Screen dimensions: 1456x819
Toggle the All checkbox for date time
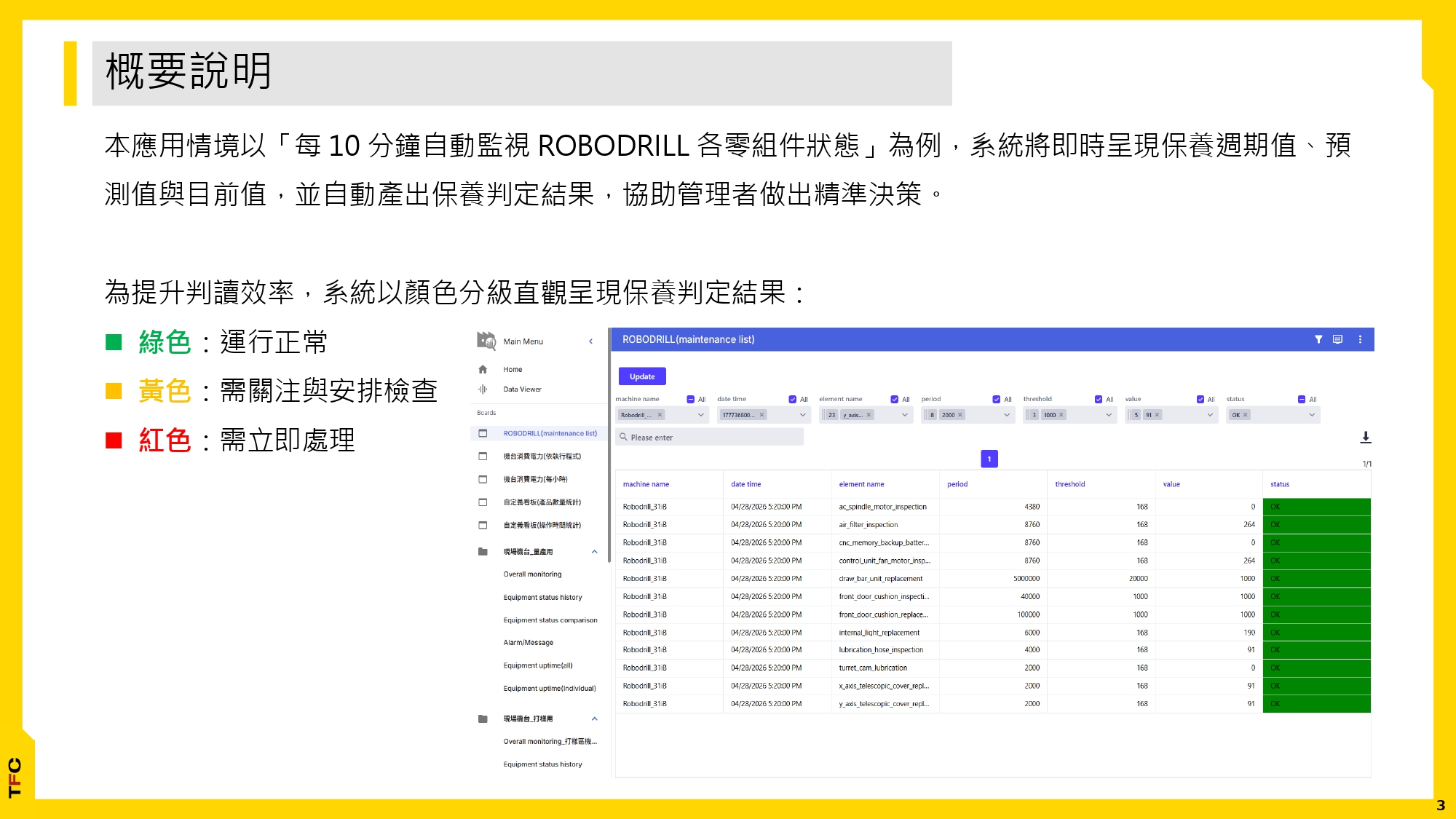pyautogui.click(x=793, y=399)
